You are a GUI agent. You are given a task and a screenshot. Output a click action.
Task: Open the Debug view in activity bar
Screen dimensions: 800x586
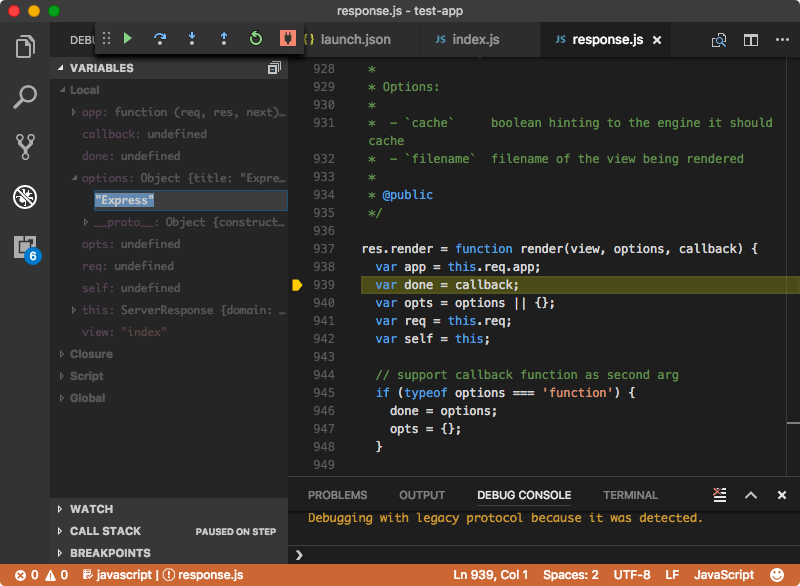(25, 197)
